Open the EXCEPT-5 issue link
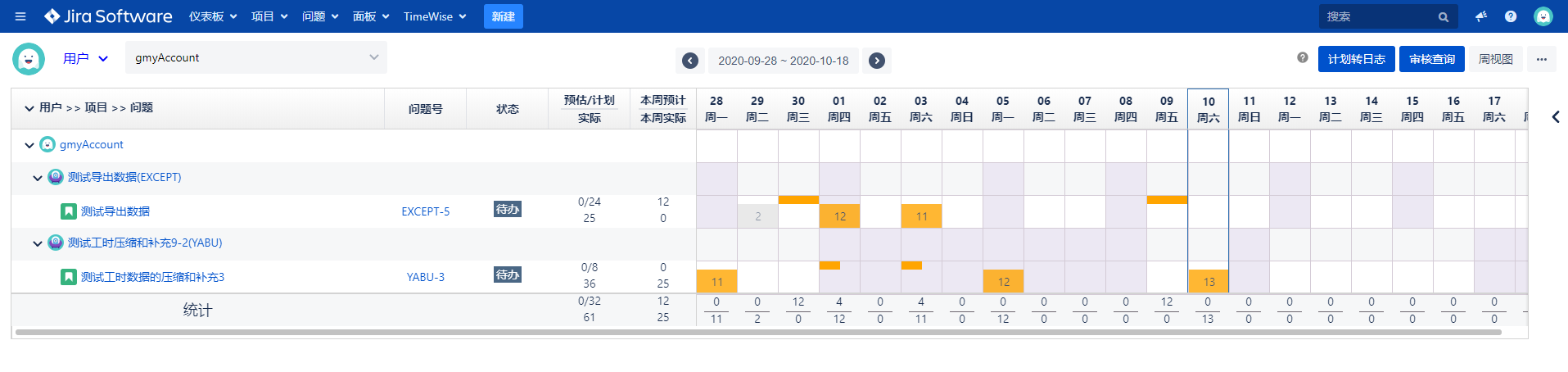 click(x=425, y=211)
